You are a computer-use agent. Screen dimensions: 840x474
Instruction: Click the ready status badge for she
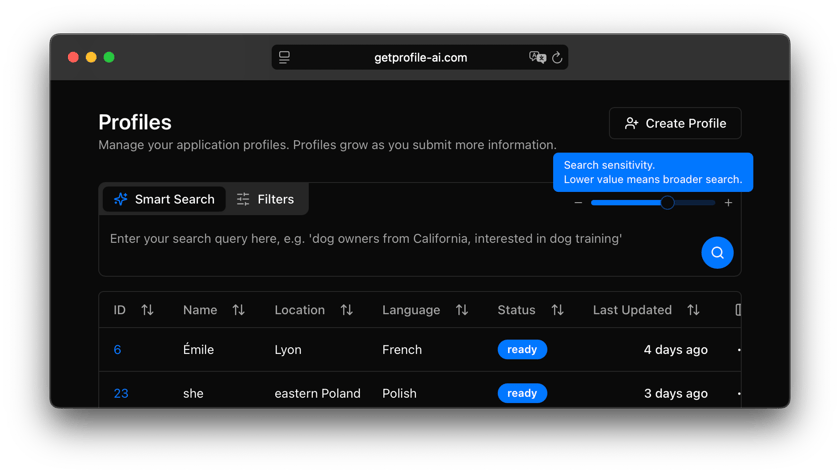[x=522, y=393]
